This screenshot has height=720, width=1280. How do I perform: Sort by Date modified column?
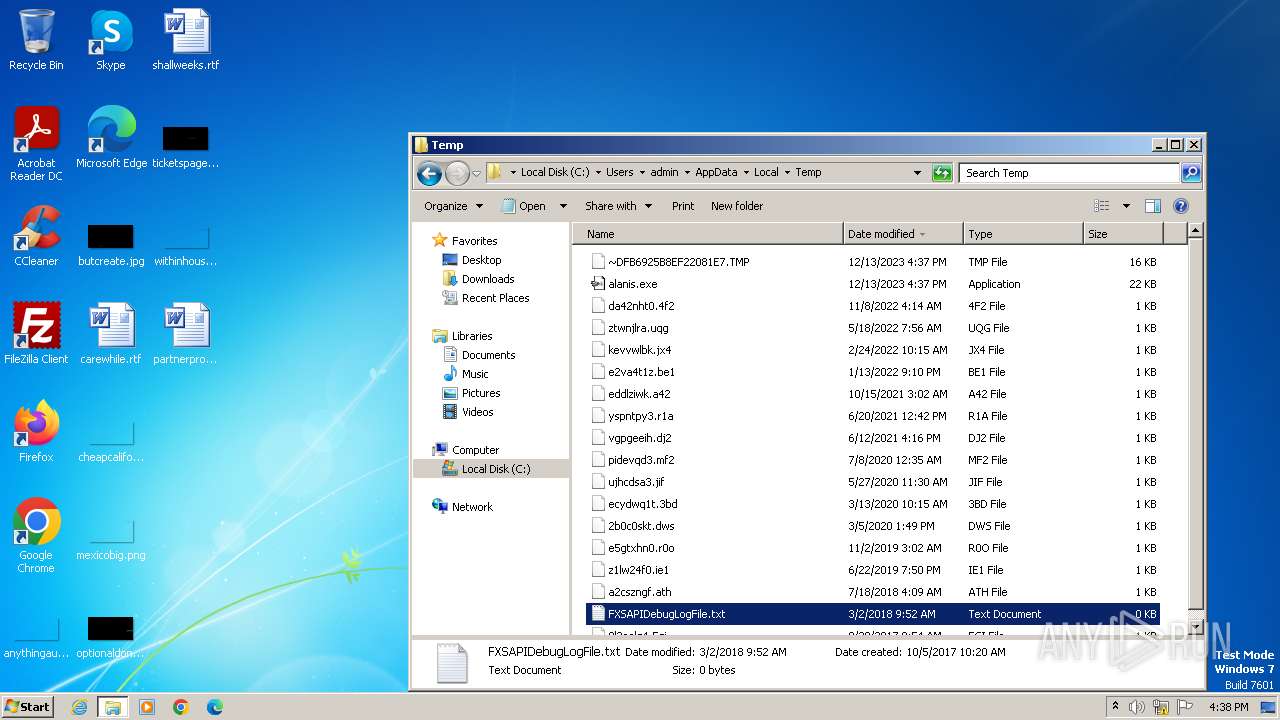[903, 234]
